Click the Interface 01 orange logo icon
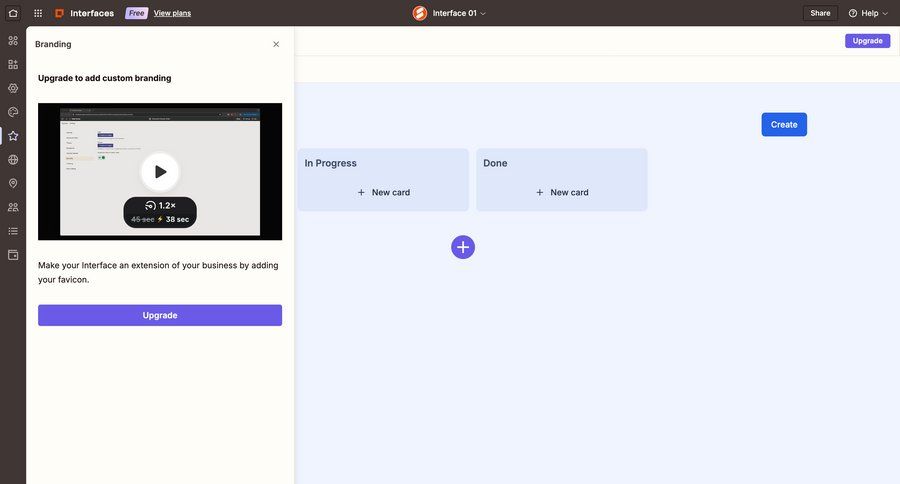 pyautogui.click(x=420, y=13)
